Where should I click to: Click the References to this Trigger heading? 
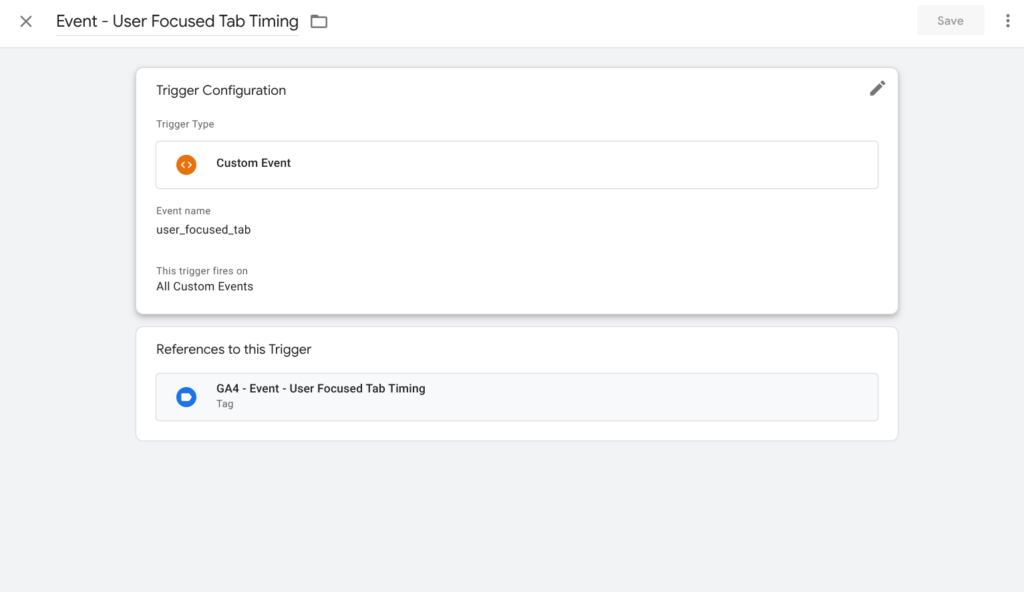pos(232,349)
